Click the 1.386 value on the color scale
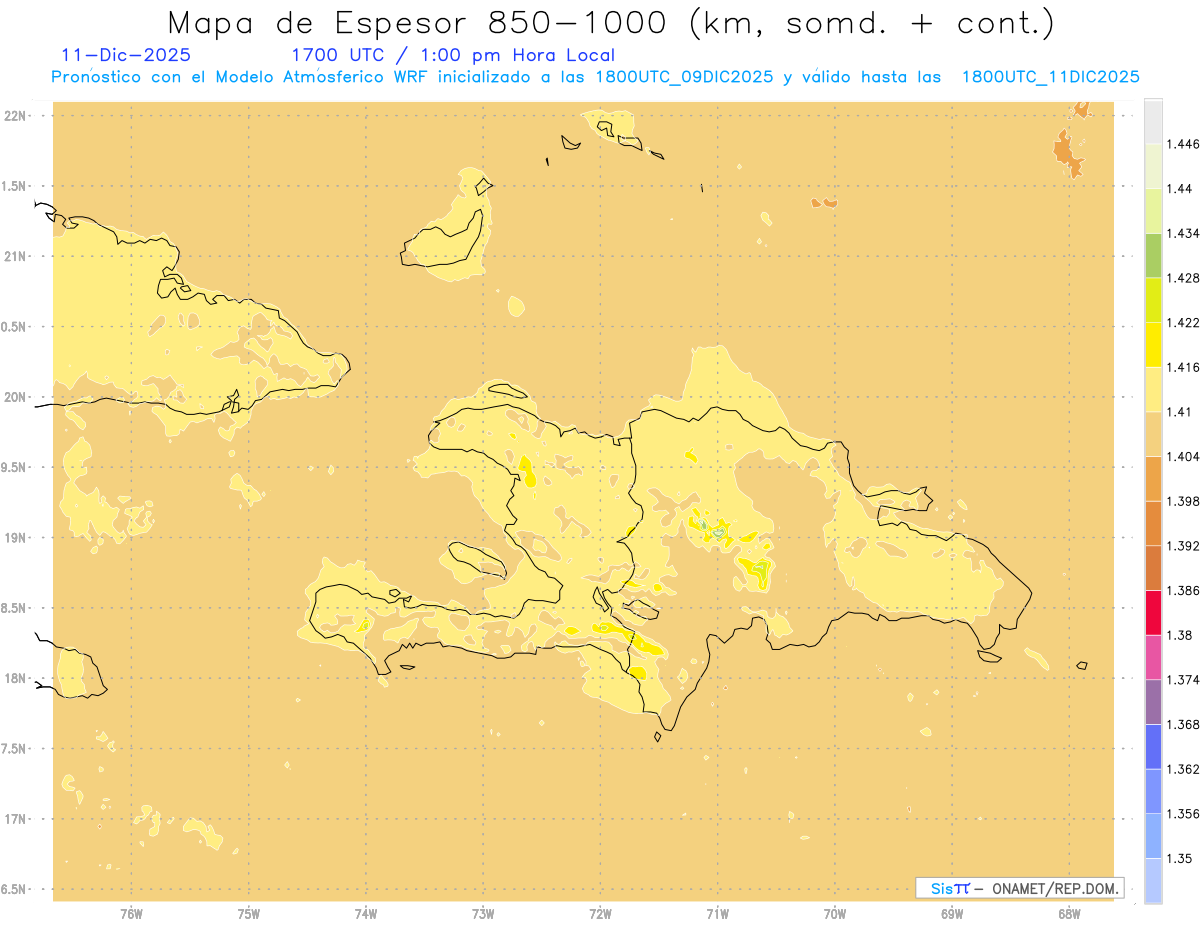The image size is (1200, 927). pyautogui.click(x=1184, y=590)
